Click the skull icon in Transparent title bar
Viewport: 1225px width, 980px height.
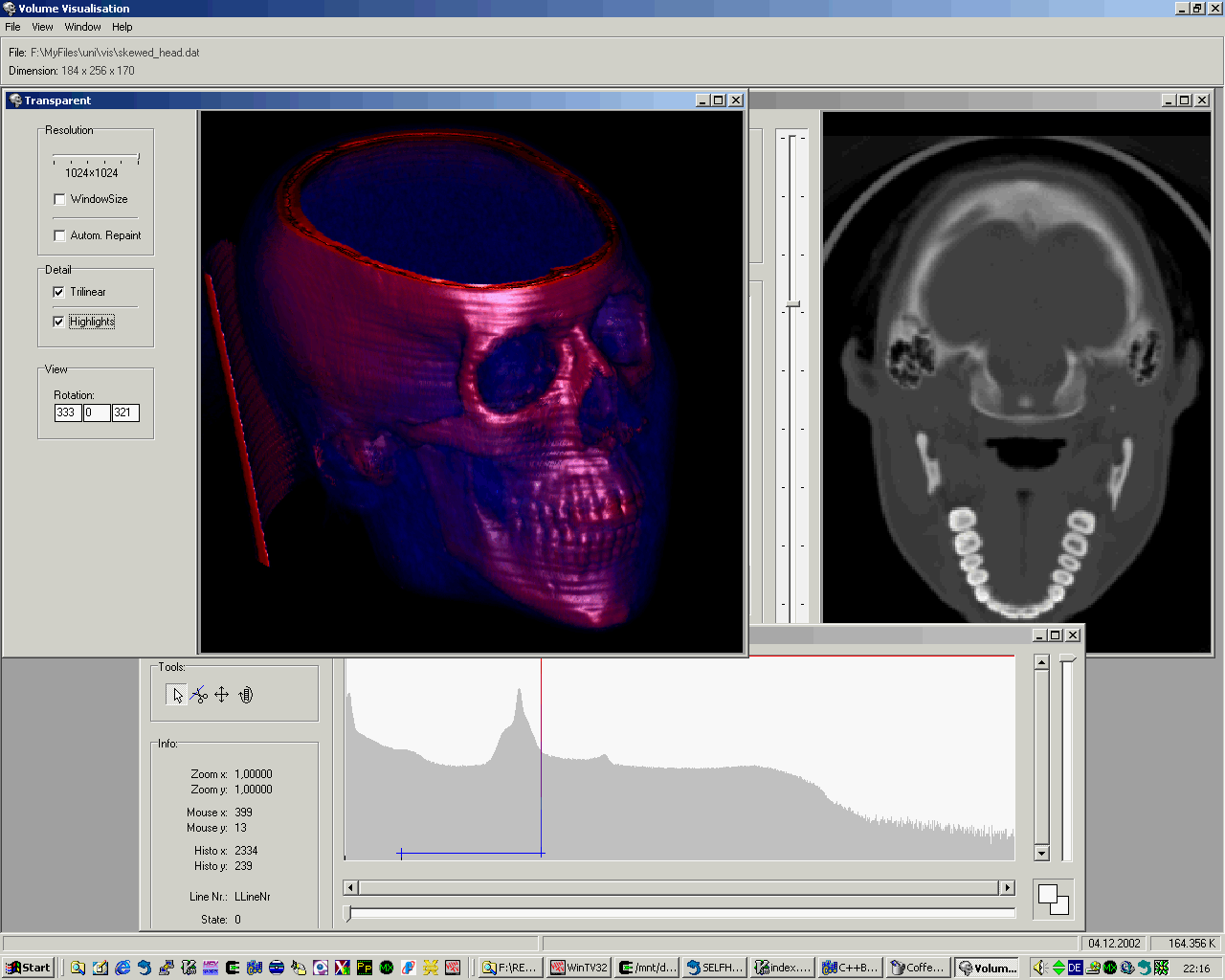14,100
